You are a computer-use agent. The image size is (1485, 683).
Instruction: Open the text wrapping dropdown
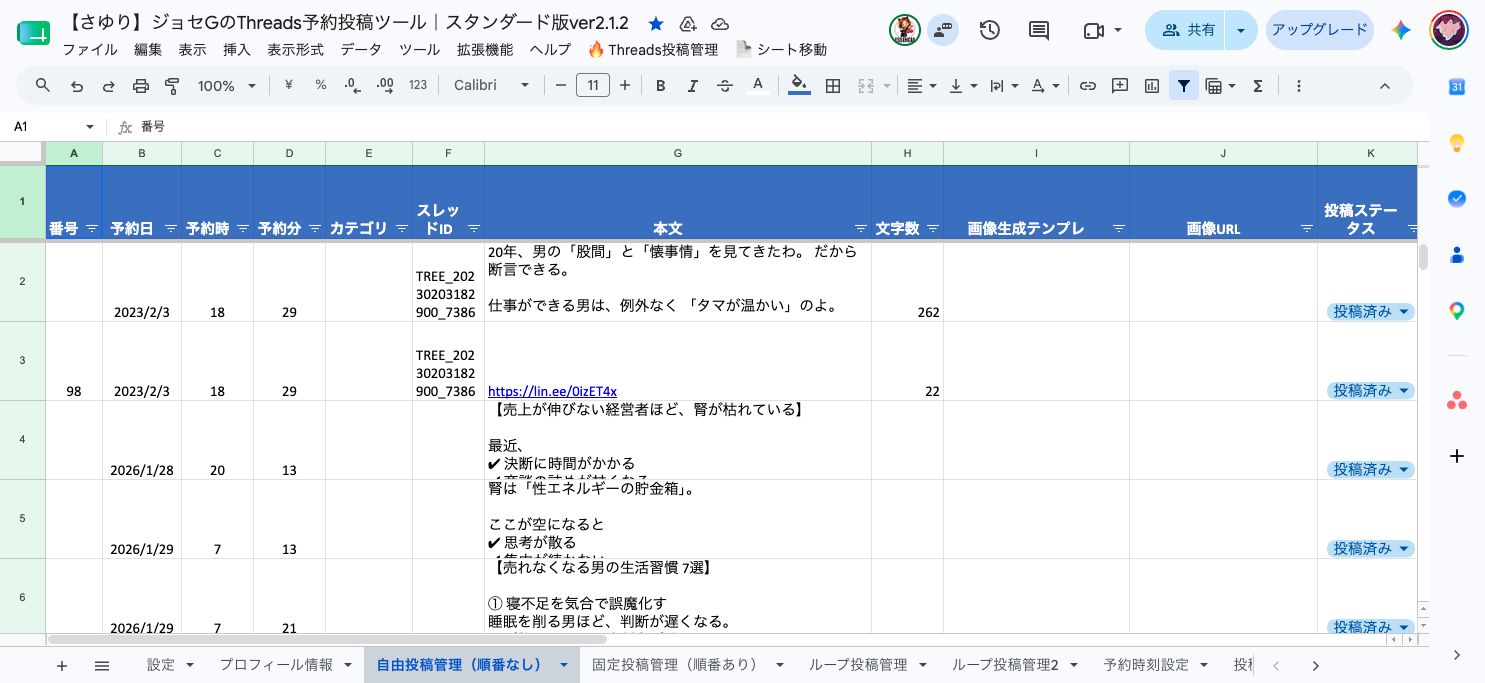click(1003, 86)
